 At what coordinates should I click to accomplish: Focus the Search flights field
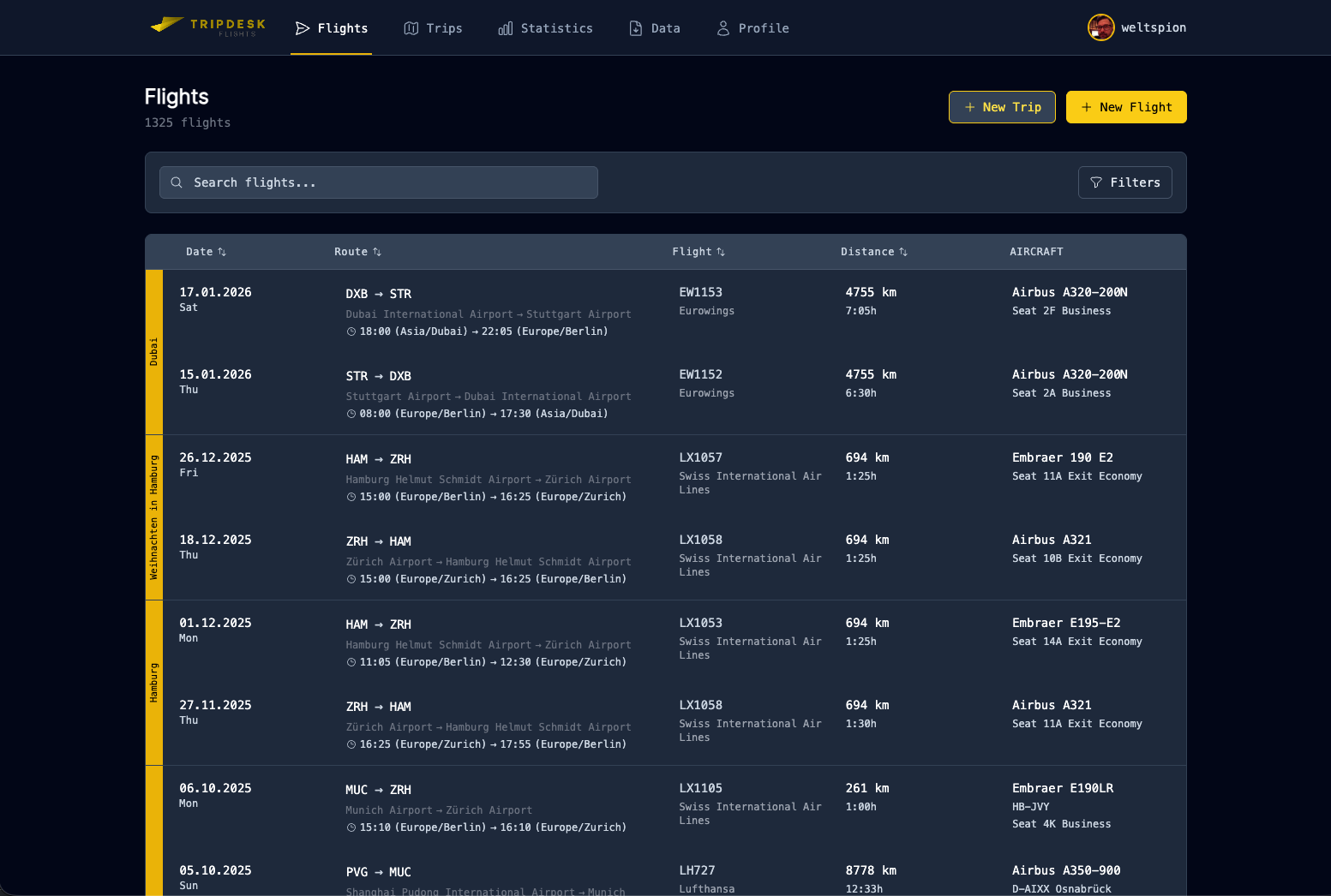pos(379,182)
